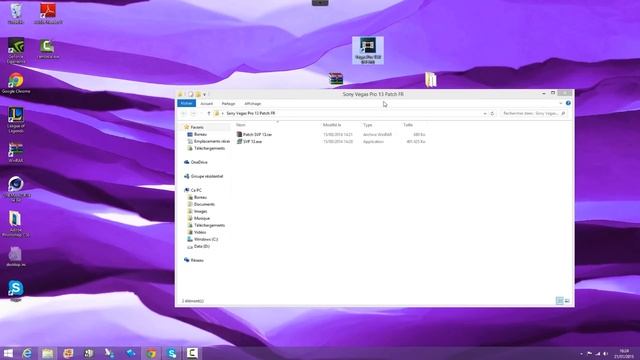The height and width of the screenshot is (360, 640).
Task: Open the Partage ribbon tab
Action: pyautogui.click(x=229, y=104)
